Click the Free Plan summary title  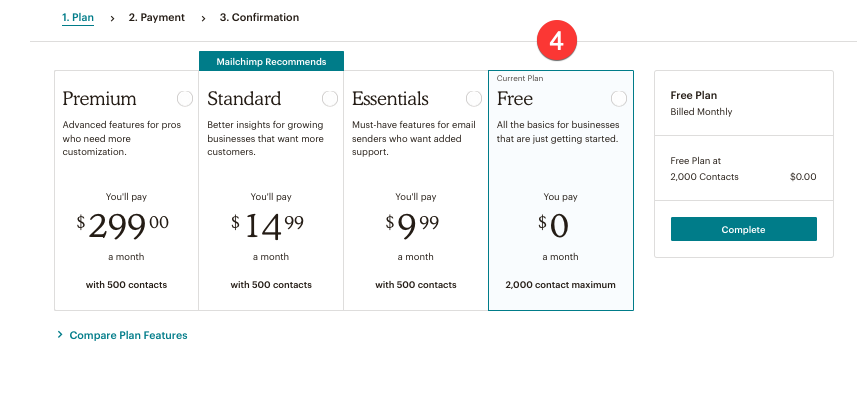[x=693, y=95]
